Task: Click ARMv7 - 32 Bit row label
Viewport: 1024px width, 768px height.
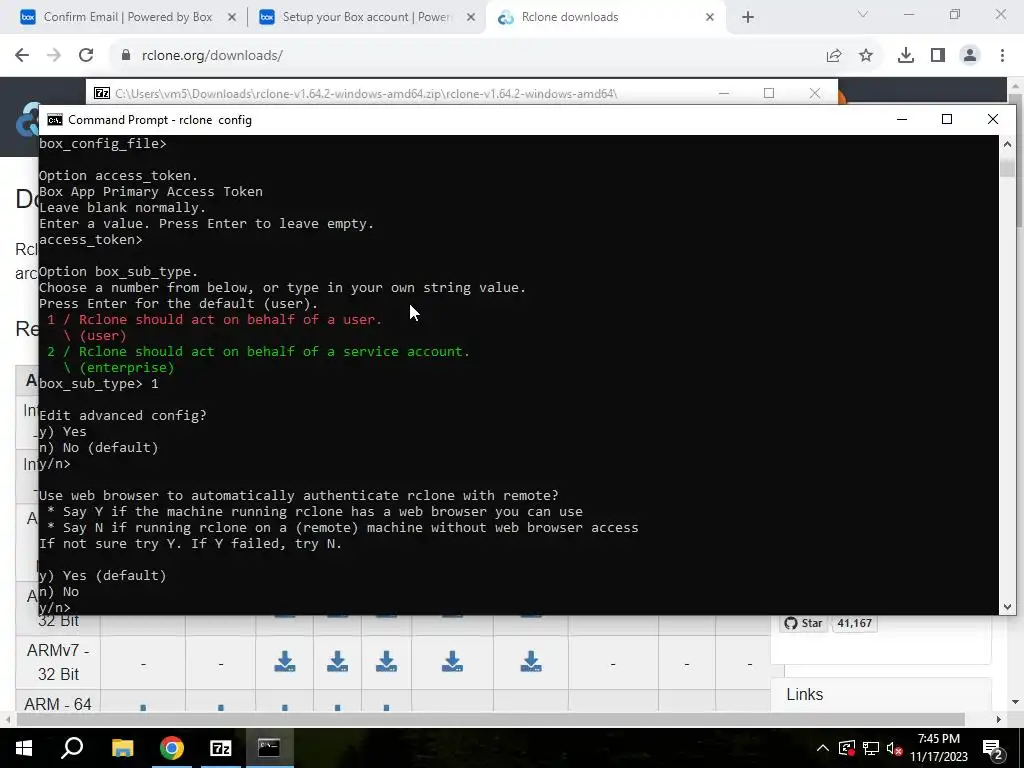Action: click(x=58, y=662)
